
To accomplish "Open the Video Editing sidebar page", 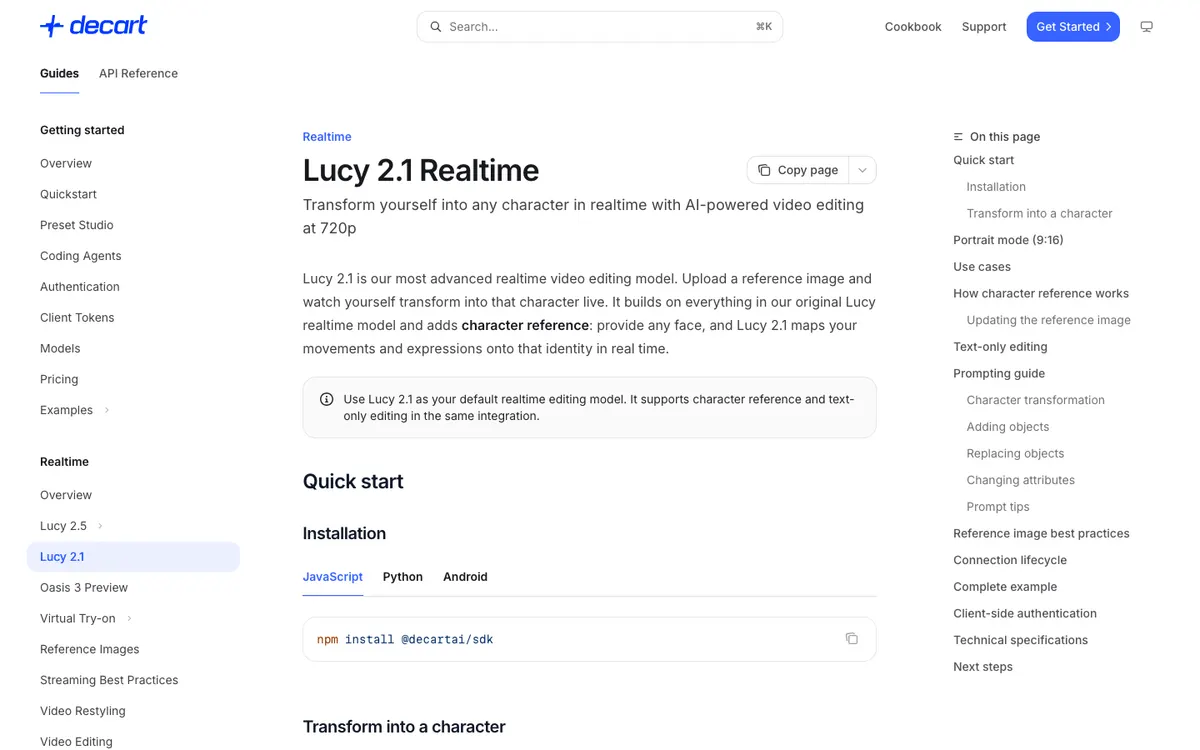I will click(76, 742).
